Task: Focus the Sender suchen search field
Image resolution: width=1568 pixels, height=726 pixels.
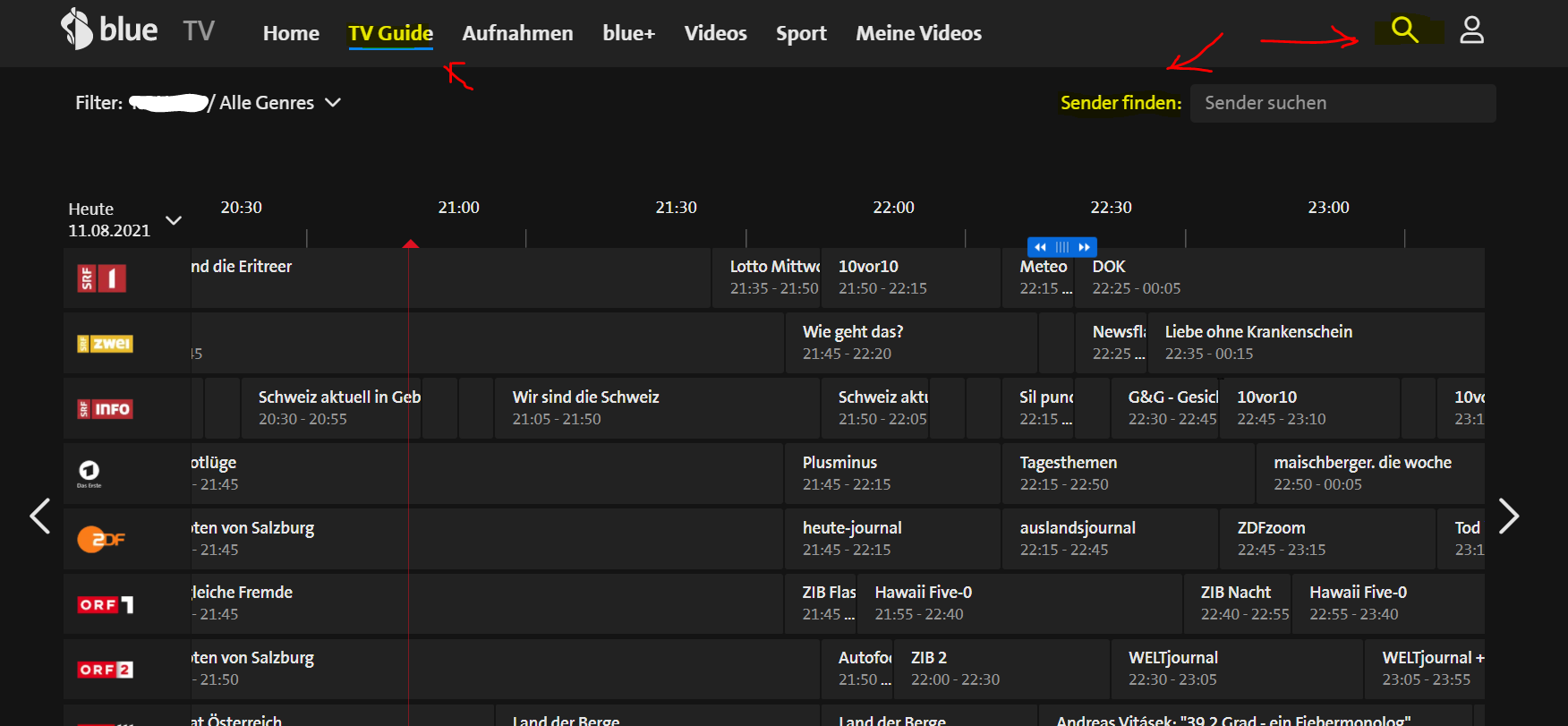Action: click(1342, 103)
